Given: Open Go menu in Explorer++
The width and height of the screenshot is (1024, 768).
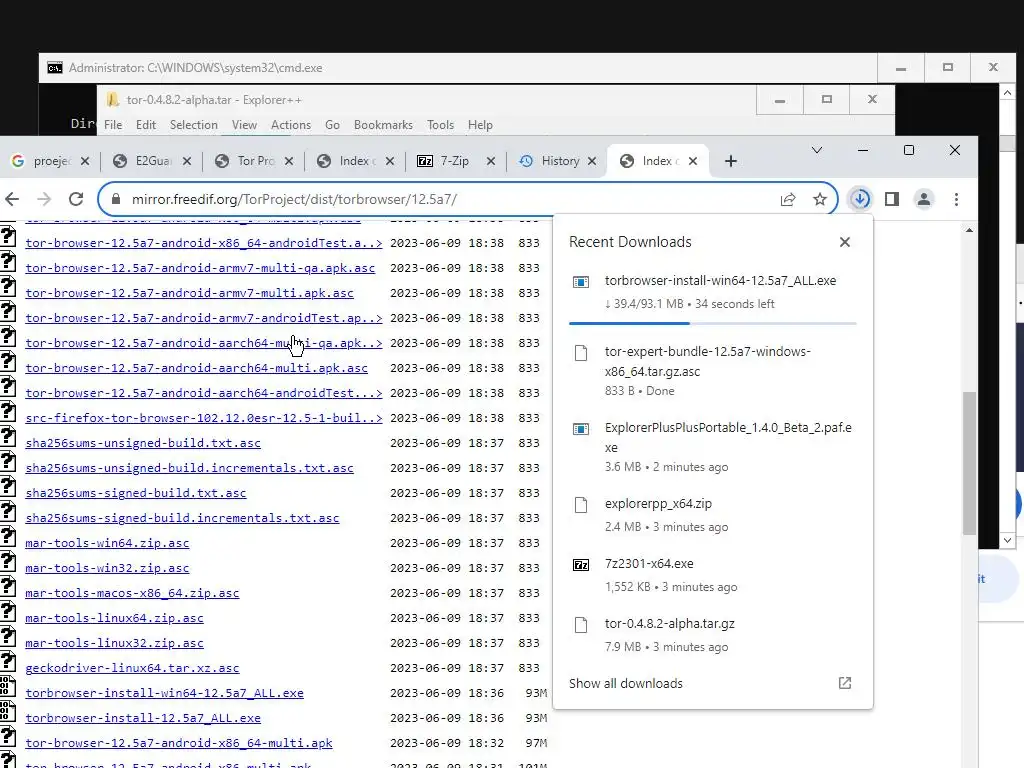Looking at the screenshot, I should [x=332, y=125].
